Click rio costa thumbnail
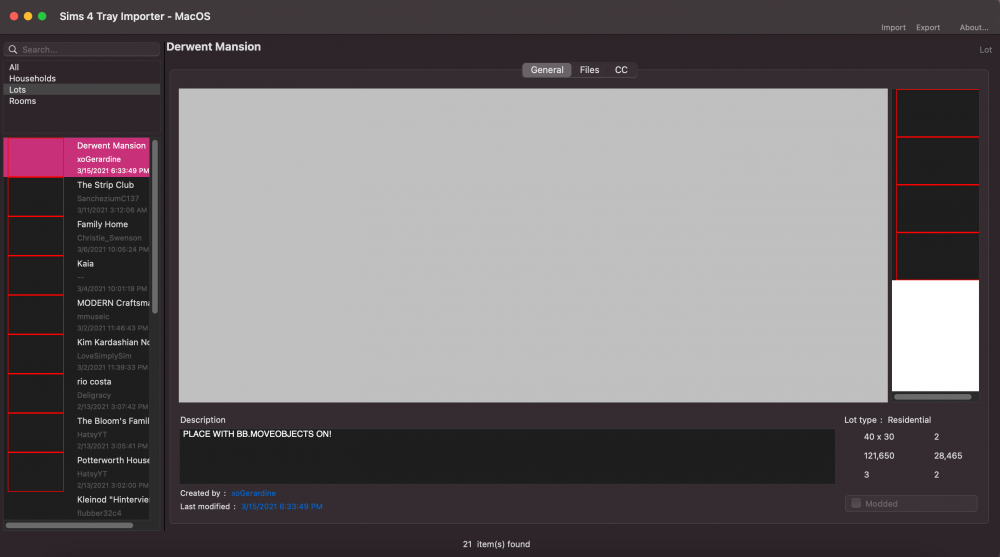The image size is (1000, 557). 36,394
